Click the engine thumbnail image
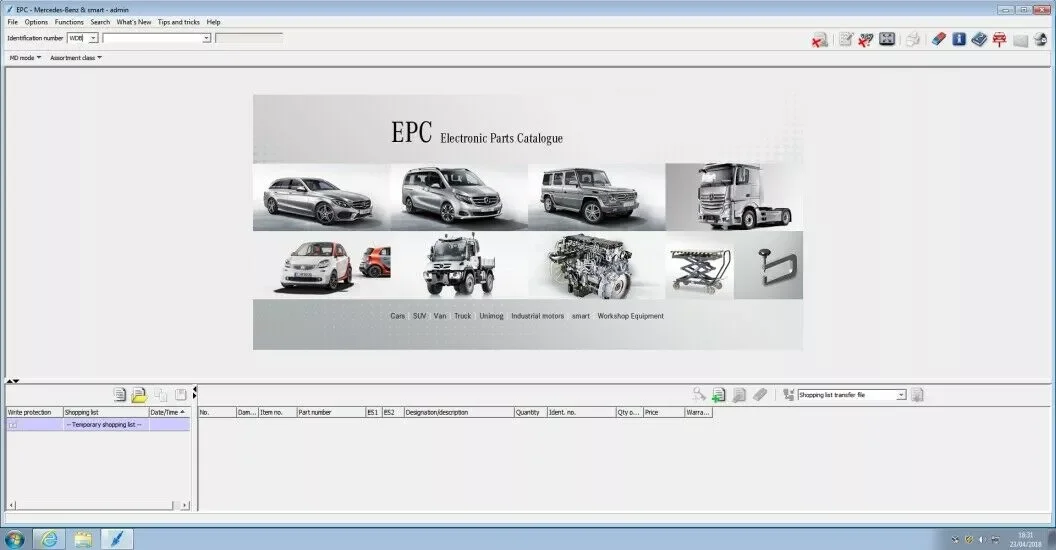 (x=596, y=266)
